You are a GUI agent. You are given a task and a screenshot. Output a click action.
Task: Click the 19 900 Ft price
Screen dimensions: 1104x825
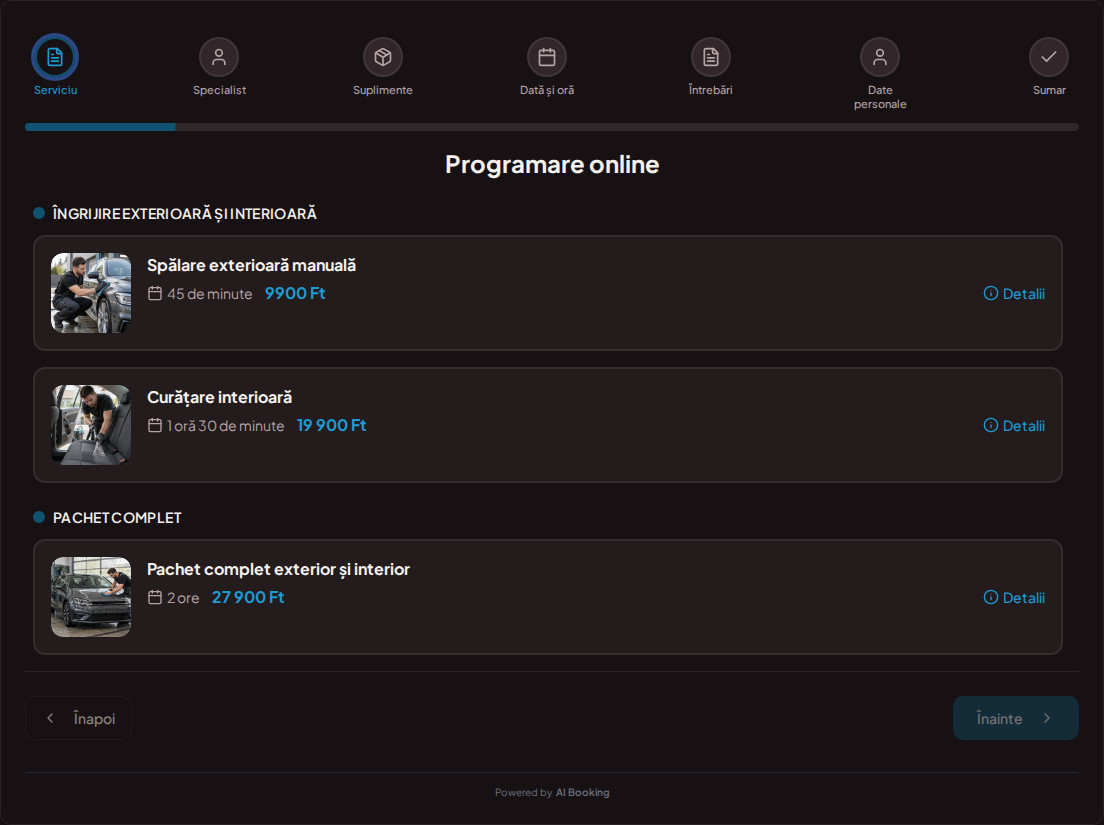pyautogui.click(x=332, y=426)
